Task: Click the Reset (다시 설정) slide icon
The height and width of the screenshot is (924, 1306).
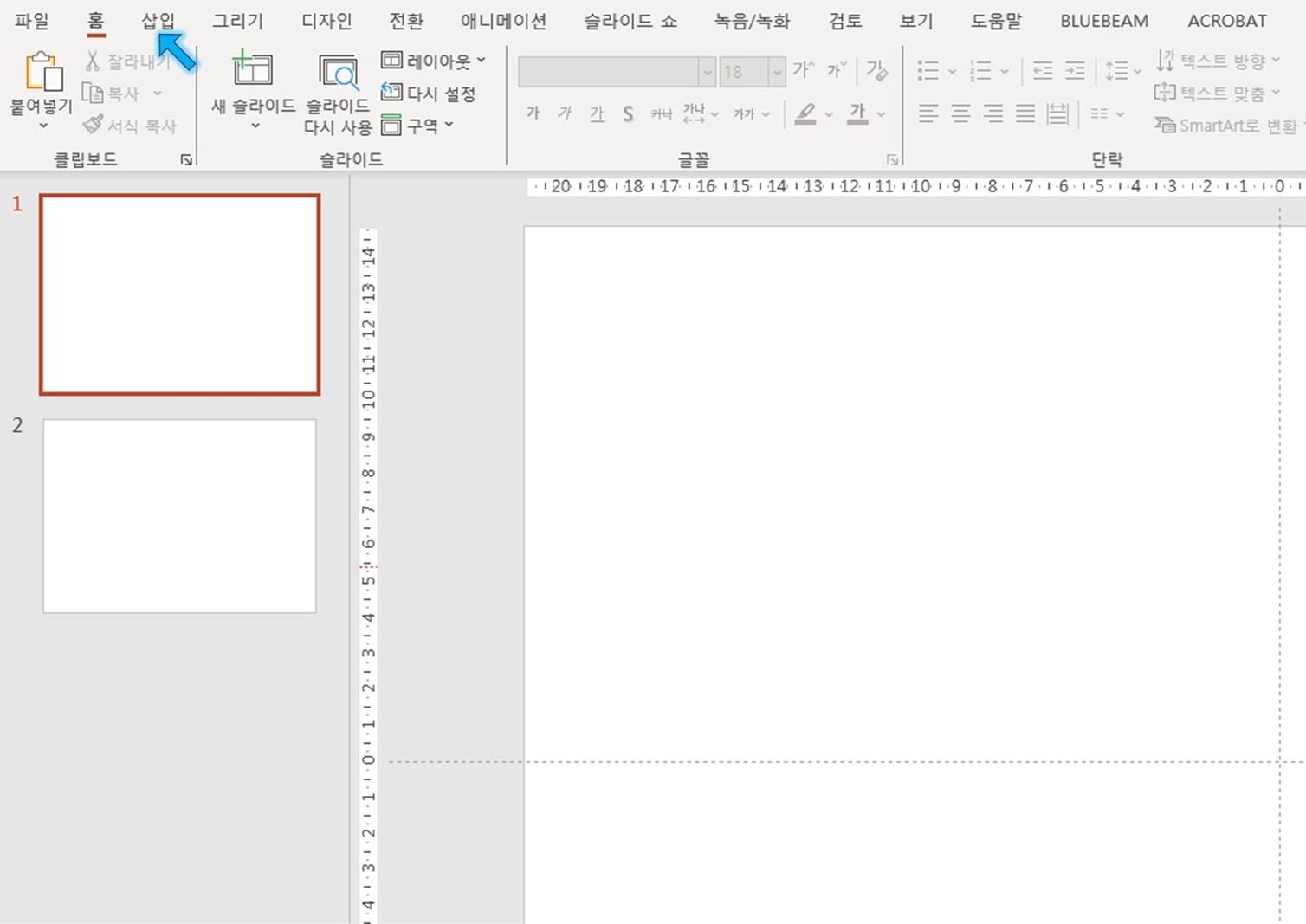Action: 391,93
